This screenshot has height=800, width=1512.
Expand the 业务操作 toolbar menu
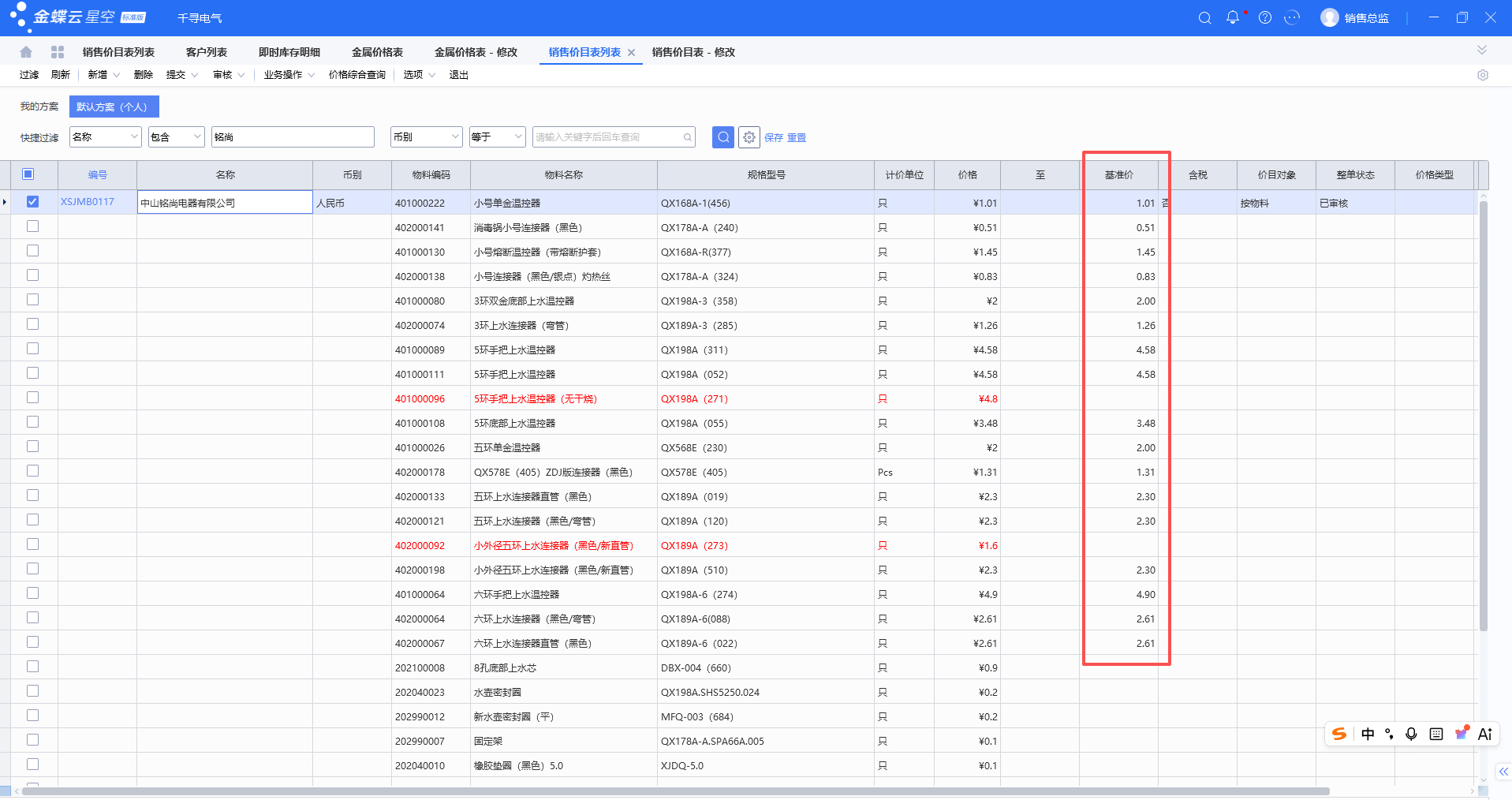(x=289, y=75)
